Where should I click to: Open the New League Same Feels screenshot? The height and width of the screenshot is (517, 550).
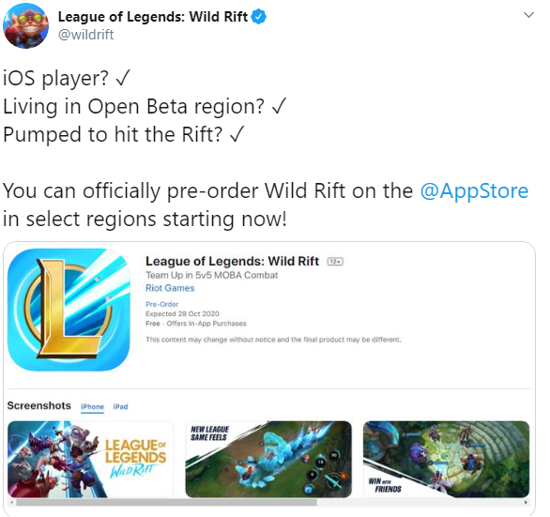[x=268, y=459]
